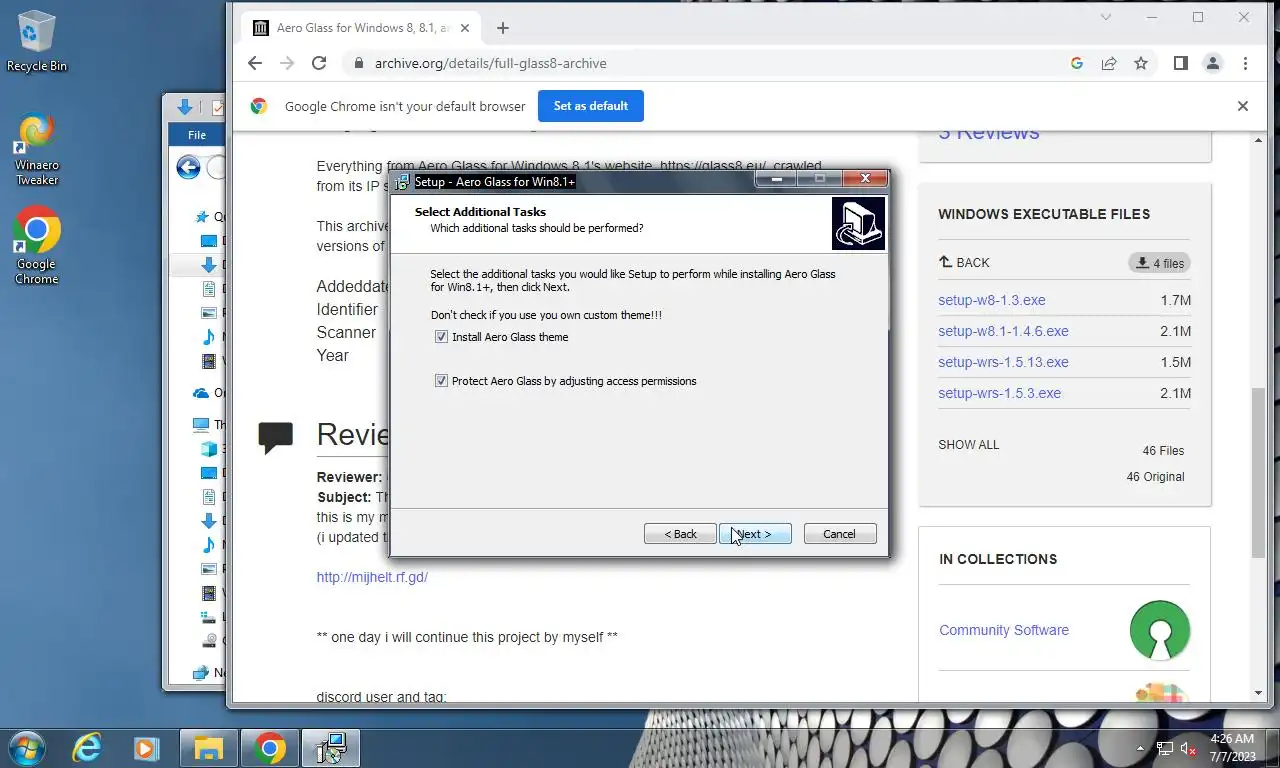Image resolution: width=1280 pixels, height=768 pixels.
Task: Open the mijhelt.rf.gd link
Action: tap(372, 577)
